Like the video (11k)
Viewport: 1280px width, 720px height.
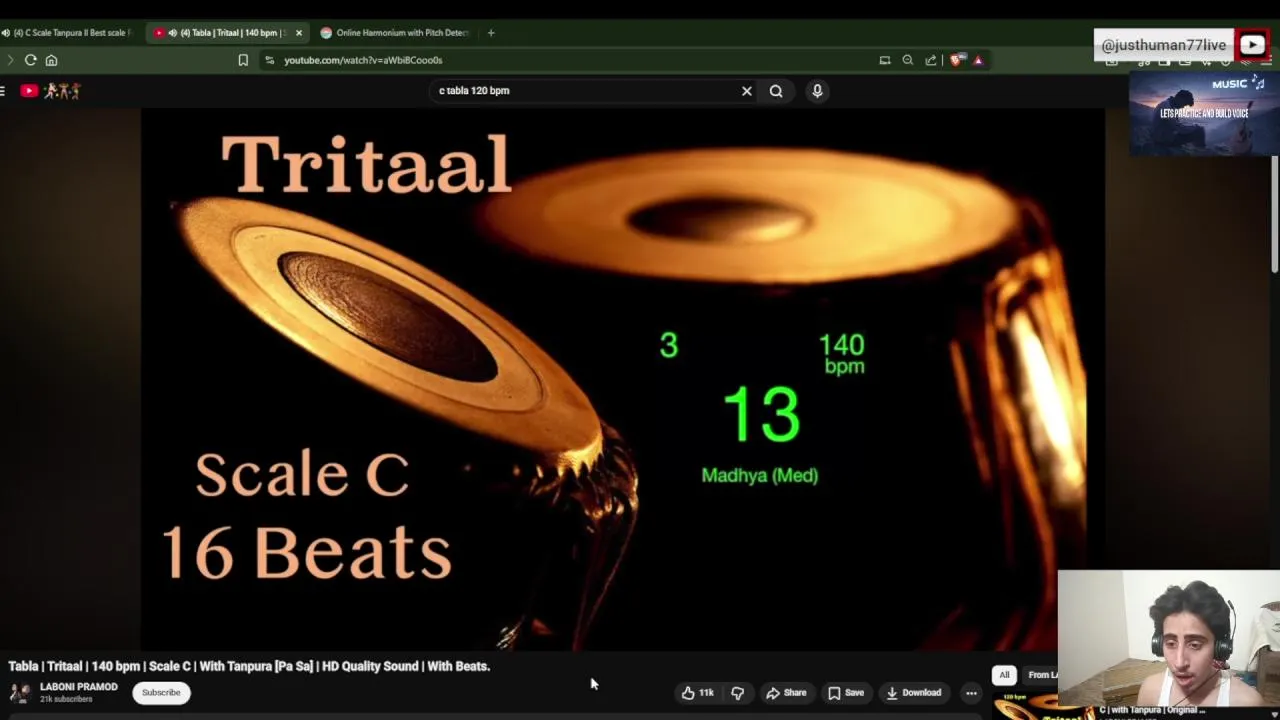click(697, 692)
